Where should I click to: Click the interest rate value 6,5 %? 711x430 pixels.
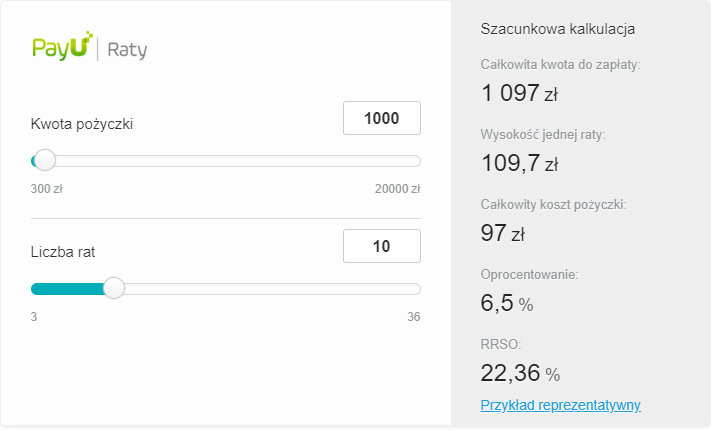pyautogui.click(x=507, y=303)
